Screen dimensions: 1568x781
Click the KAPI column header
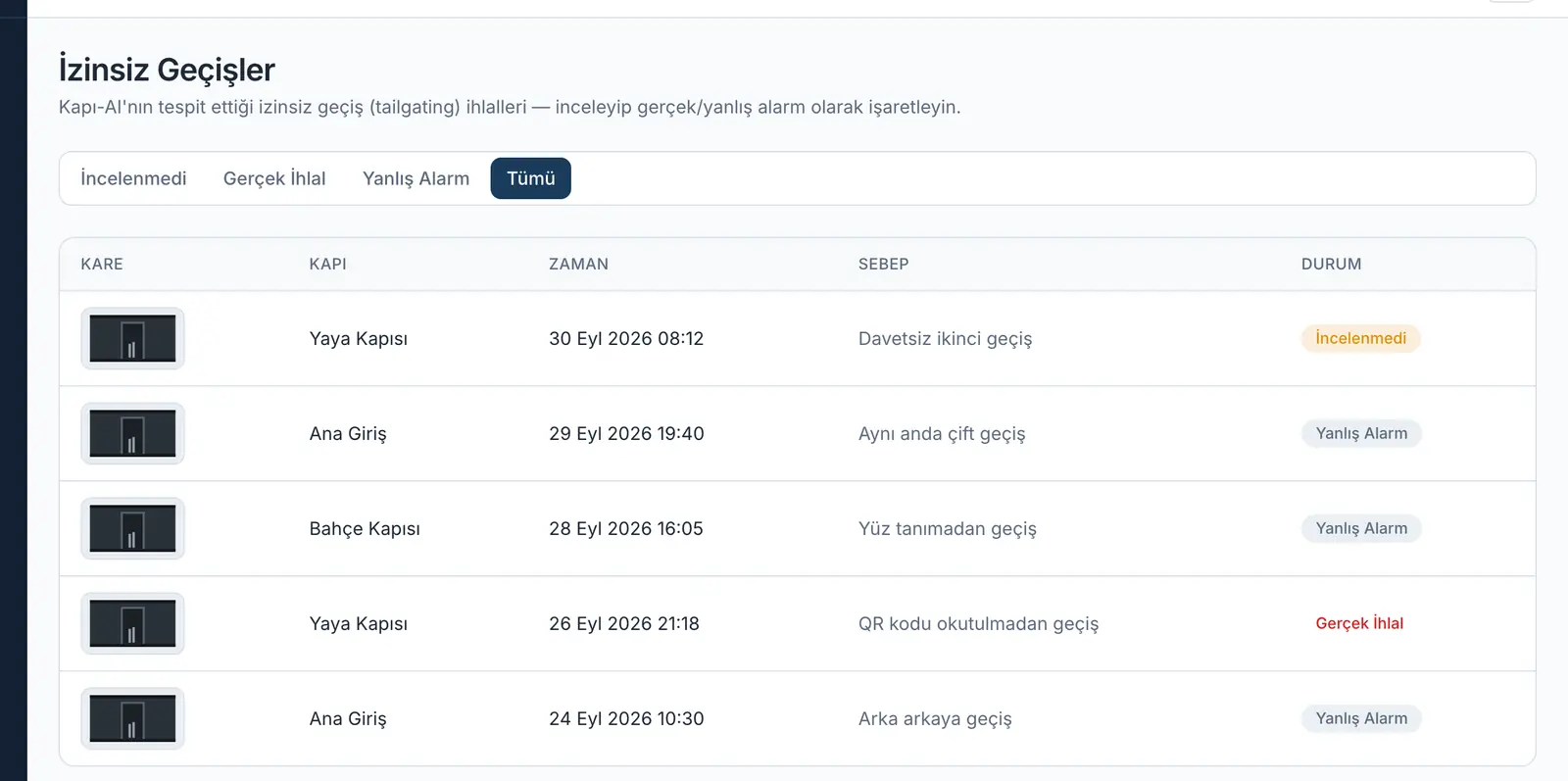[327, 264]
